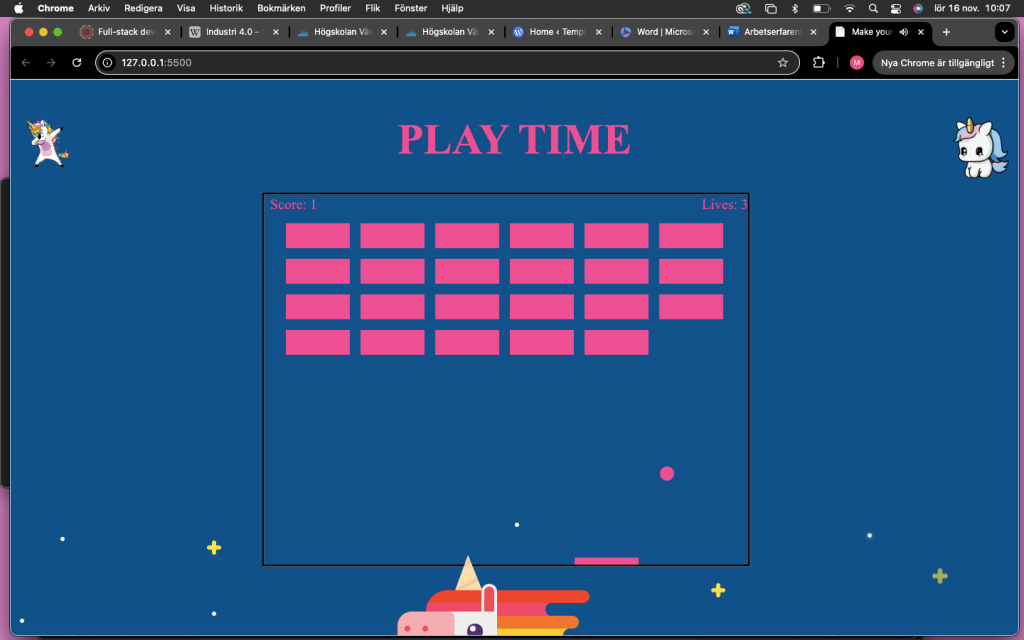Image resolution: width=1024 pixels, height=640 pixels.
Task: Click the Nya Chrome är tillgängligt button
Action: pyautogui.click(x=936, y=63)
